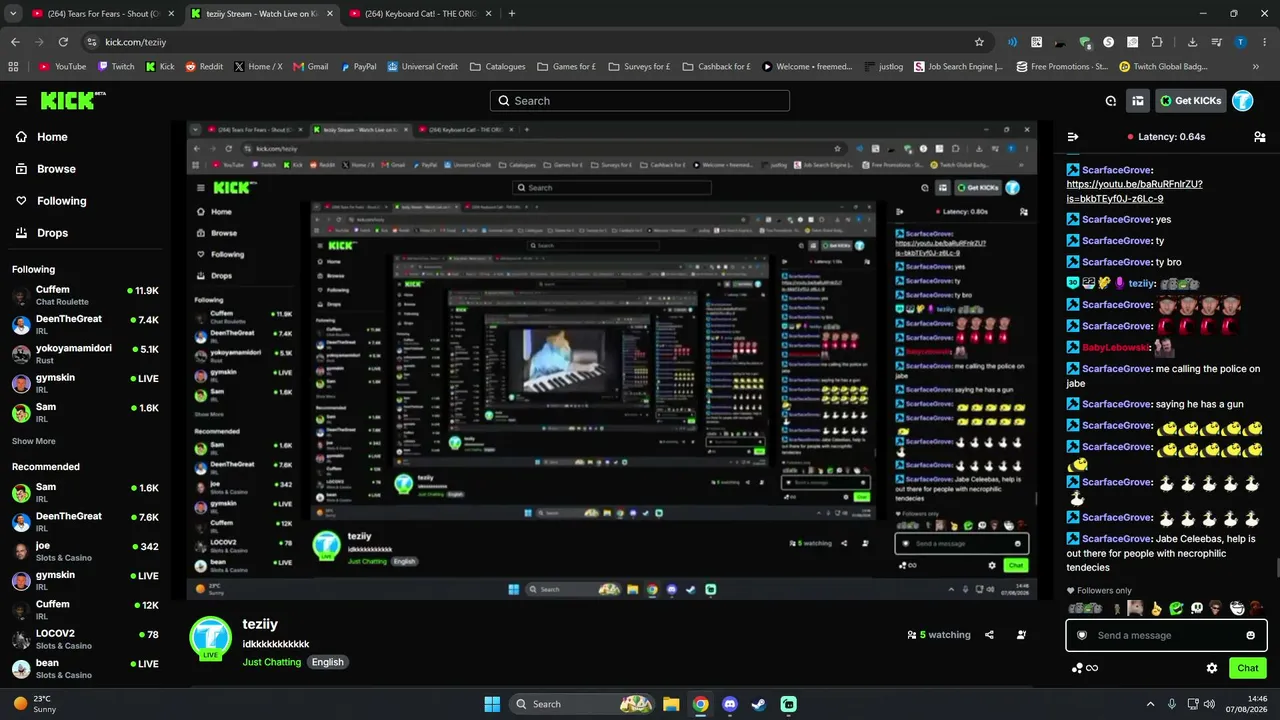The height and width of the screenshot is (720, 1280).
Task: Open Discord from the taskbar
Action: point(730,704)
